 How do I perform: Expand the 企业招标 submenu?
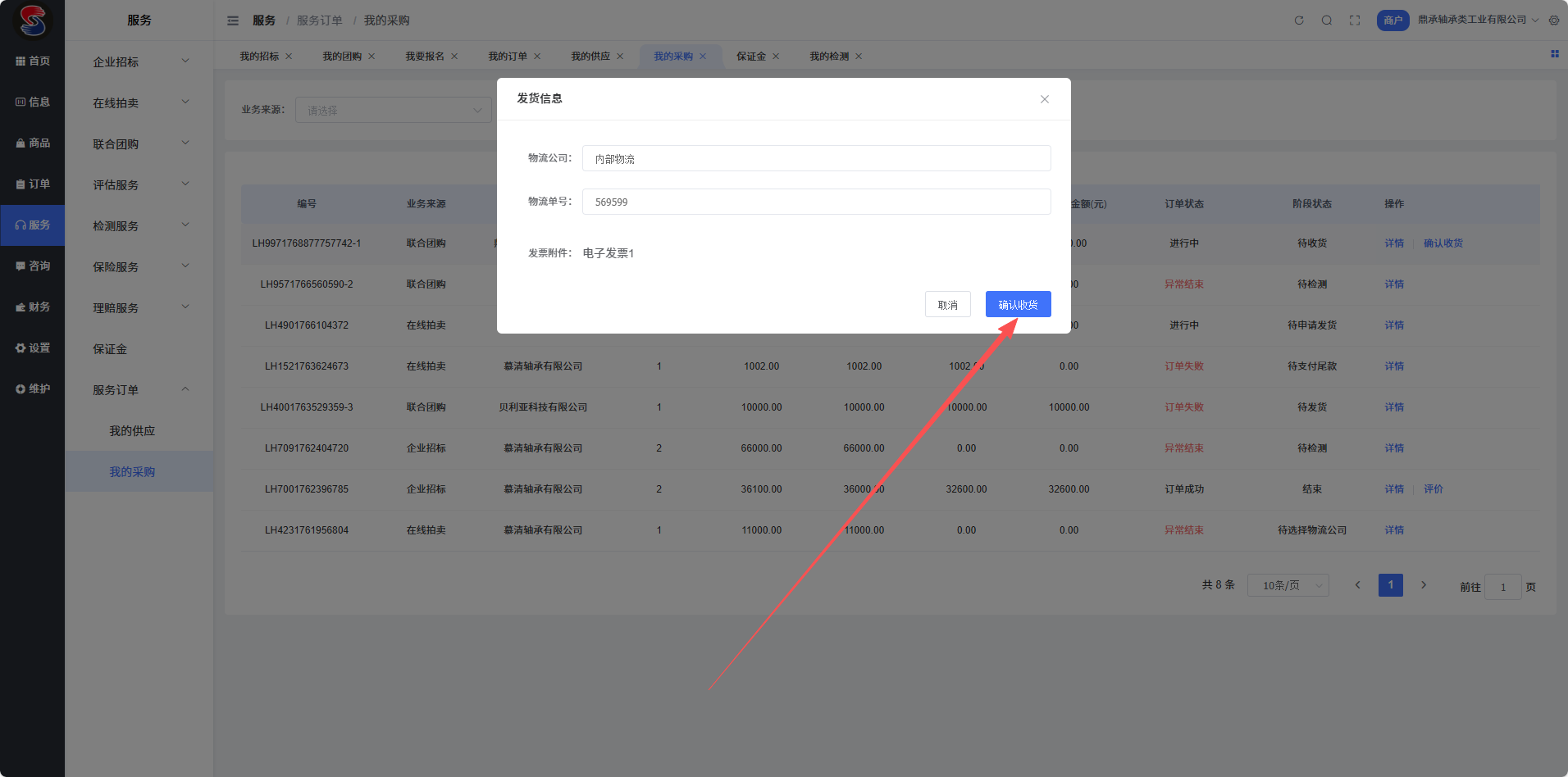tap(139, 61)
